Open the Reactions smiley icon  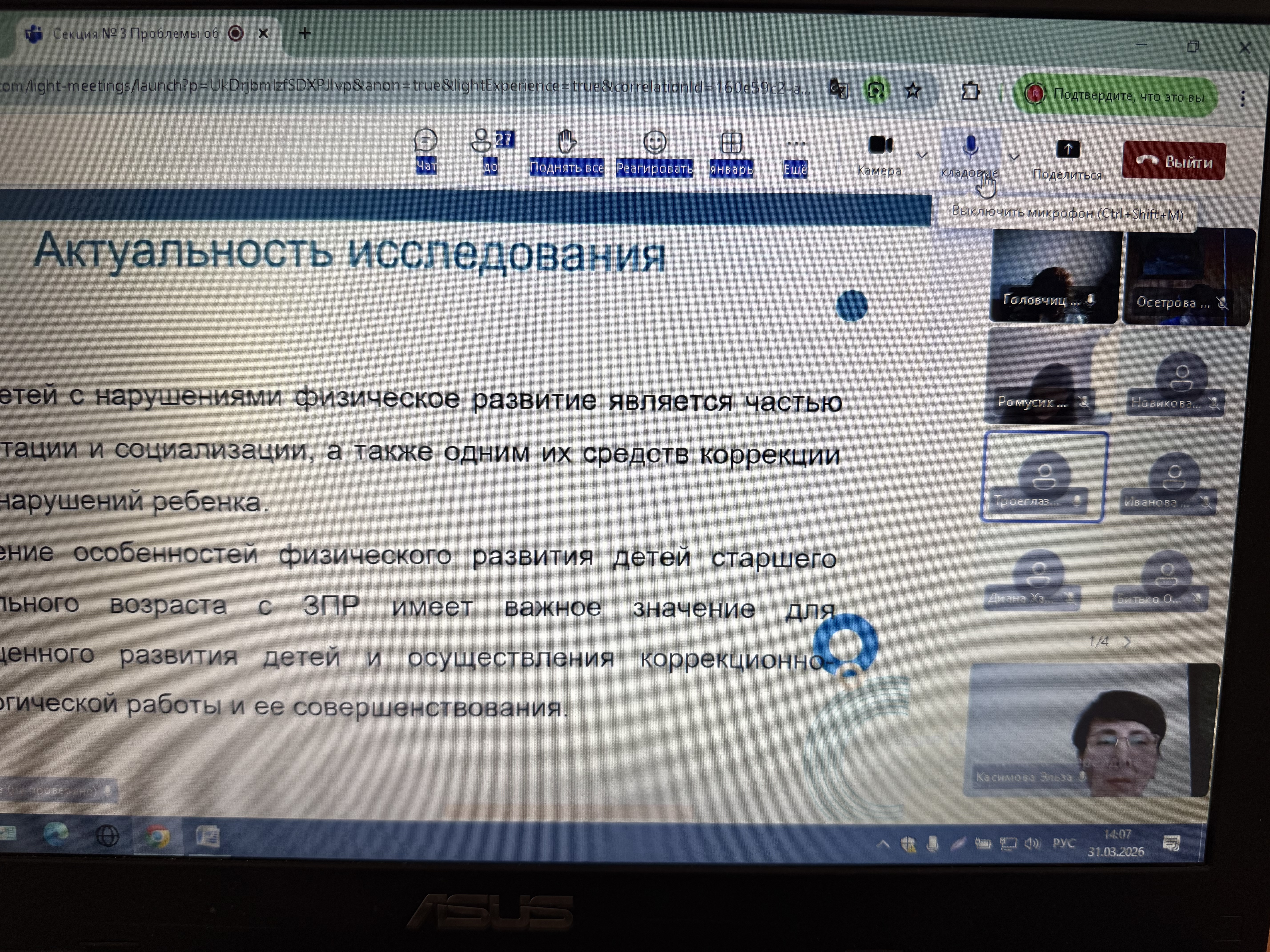pos(655,142)
